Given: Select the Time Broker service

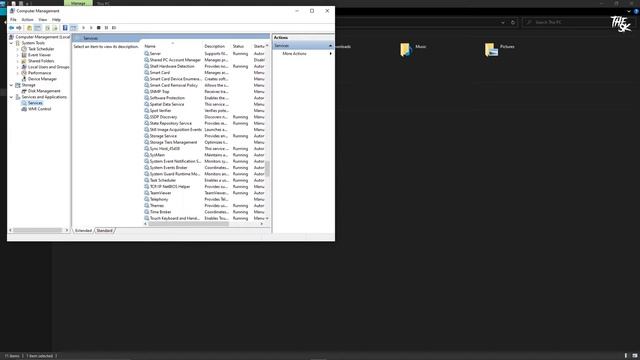Looking at the screenshot, I should 204,212.
